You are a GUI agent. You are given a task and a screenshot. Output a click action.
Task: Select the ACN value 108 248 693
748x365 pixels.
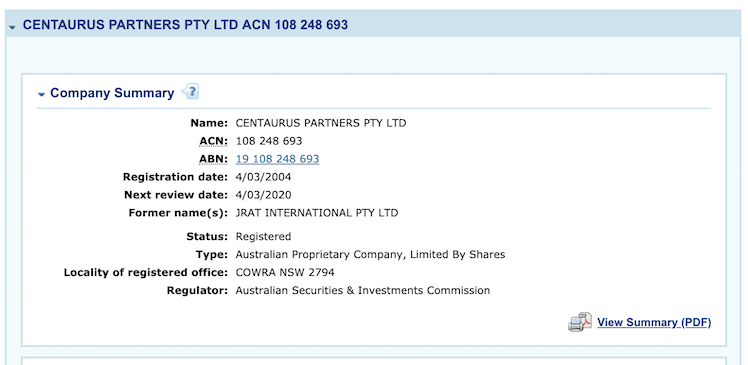pos(269,141)
